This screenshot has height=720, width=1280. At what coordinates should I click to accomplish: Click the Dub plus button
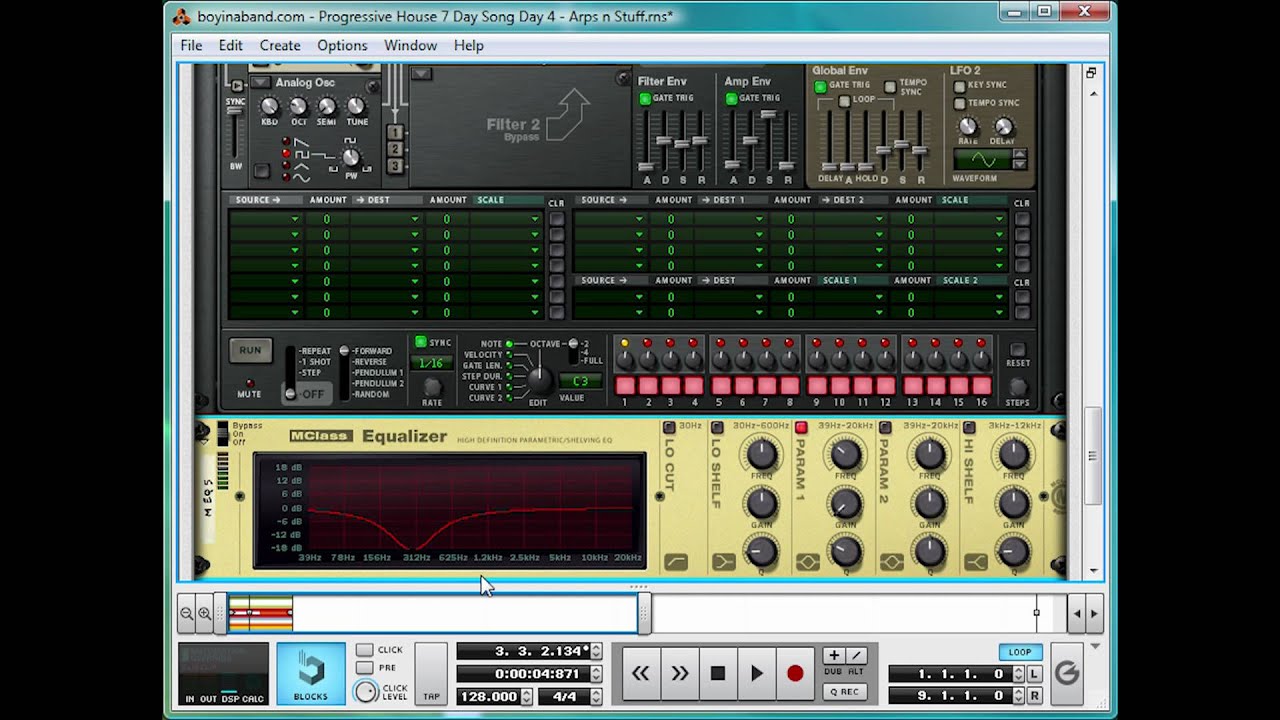(x=834, y=655)
